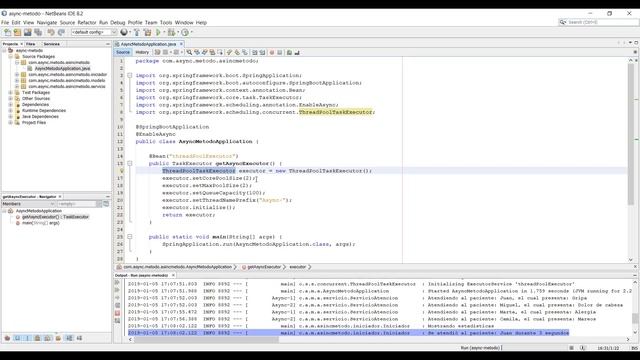The height and width of the screenshot is (360, 640).
Task: Click the green Run Project icon
Action: [158, 32]
